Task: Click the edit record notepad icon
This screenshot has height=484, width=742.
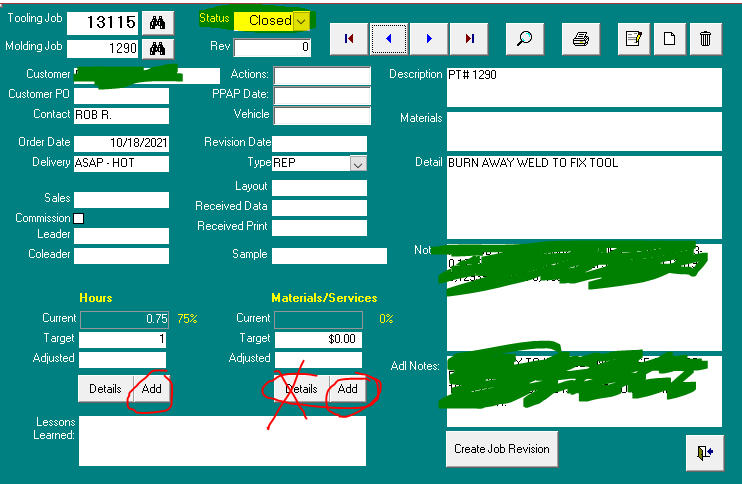Action: (x=634, y=39)
